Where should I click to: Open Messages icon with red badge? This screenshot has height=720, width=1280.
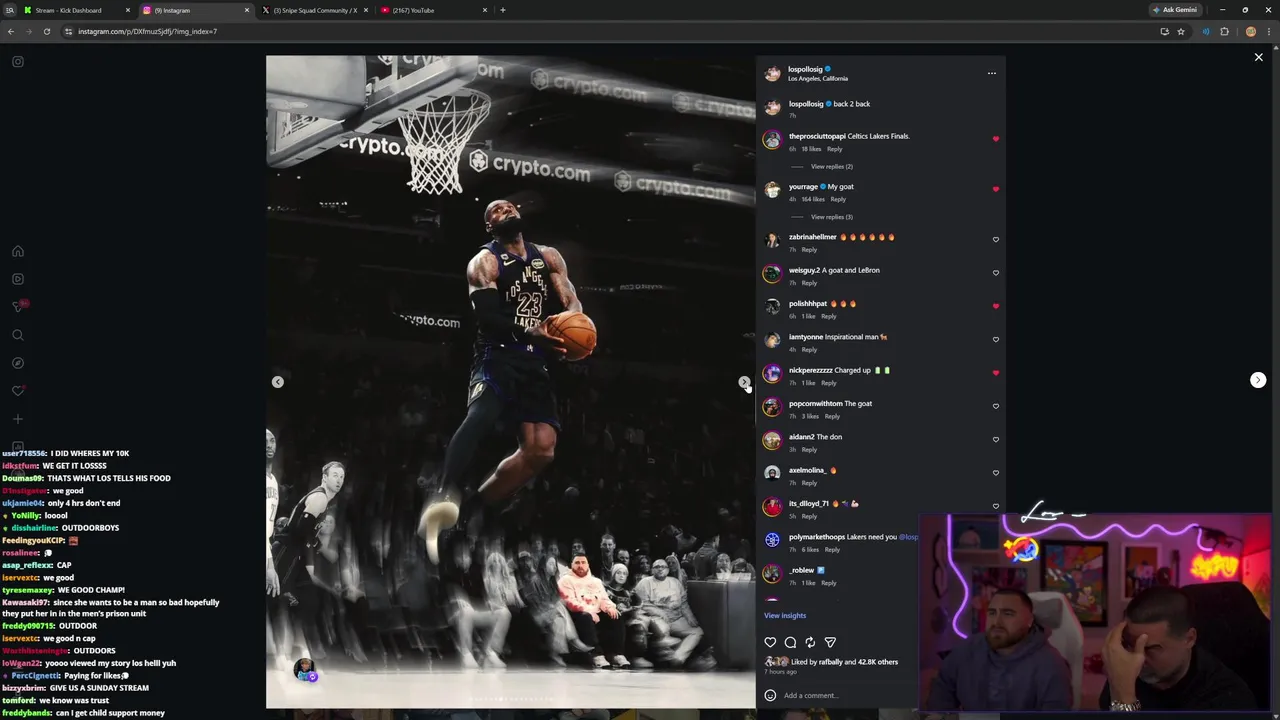click(19, 306)
